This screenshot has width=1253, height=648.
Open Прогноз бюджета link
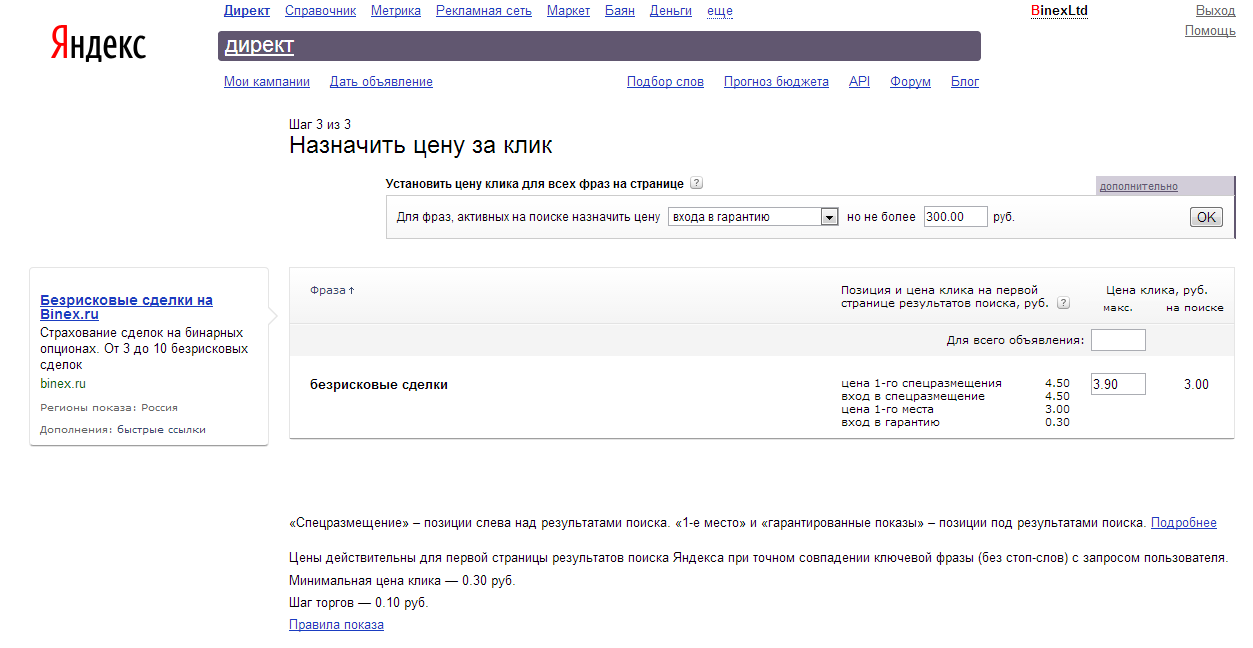776,82
